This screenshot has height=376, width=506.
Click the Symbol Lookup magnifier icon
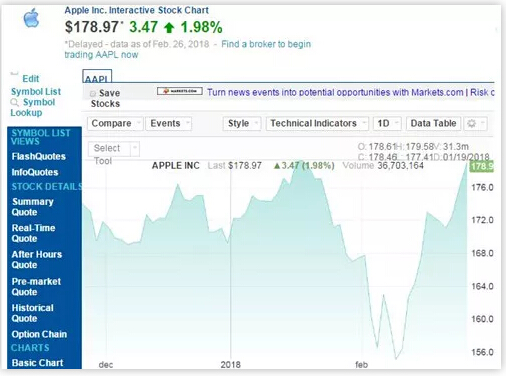pyautogui.click(x=14, y=102)
